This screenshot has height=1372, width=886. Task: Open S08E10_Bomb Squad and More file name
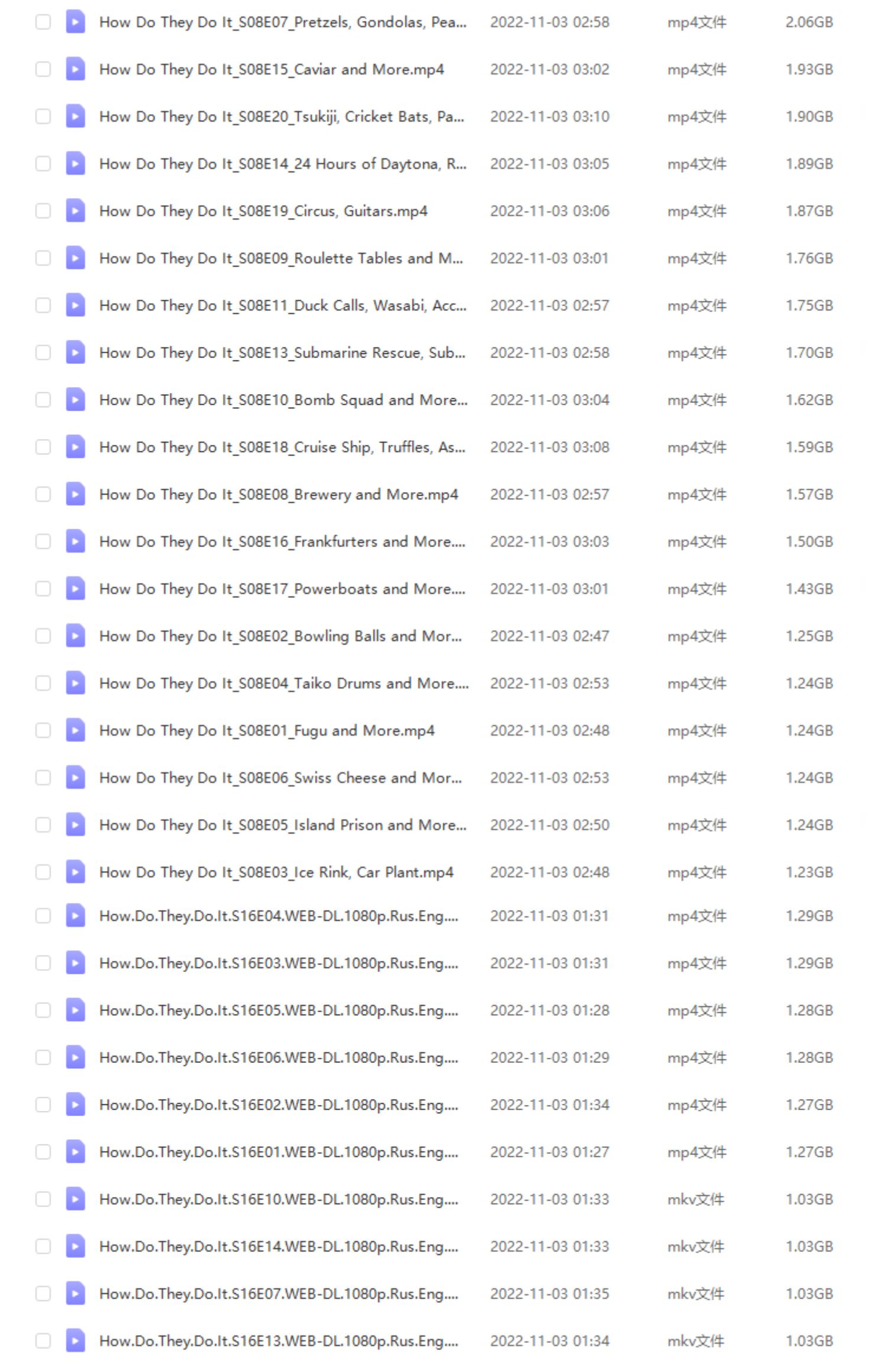(284, 400)
